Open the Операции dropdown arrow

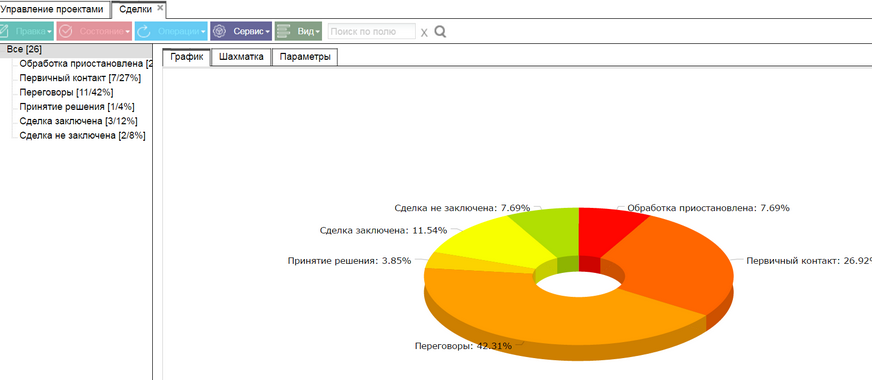point(204,32)
